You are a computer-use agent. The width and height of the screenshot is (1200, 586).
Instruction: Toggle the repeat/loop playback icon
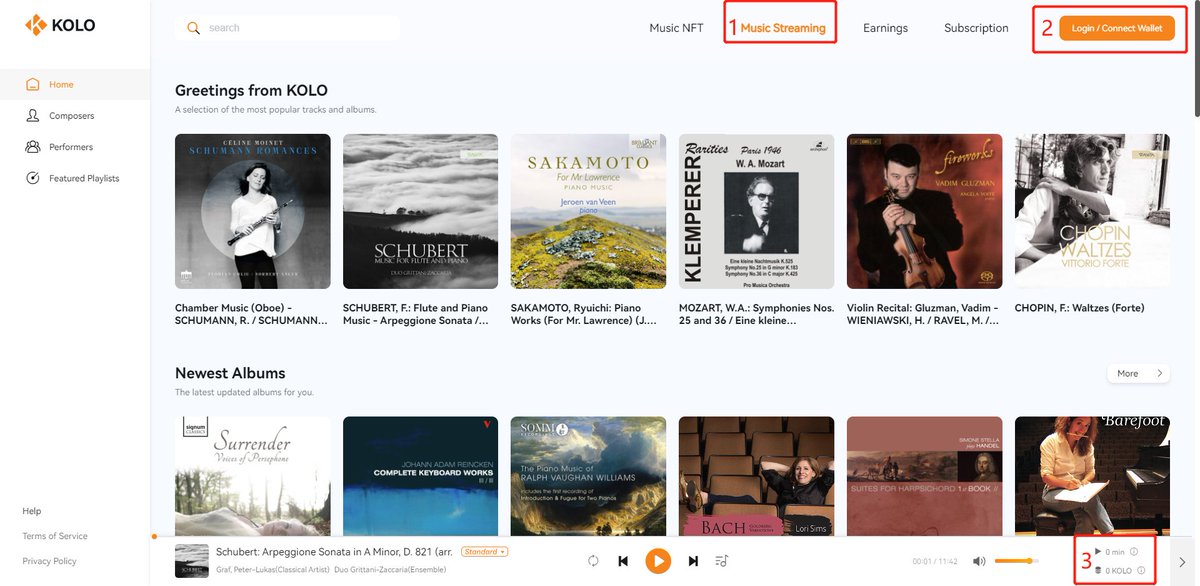[593, 561]
